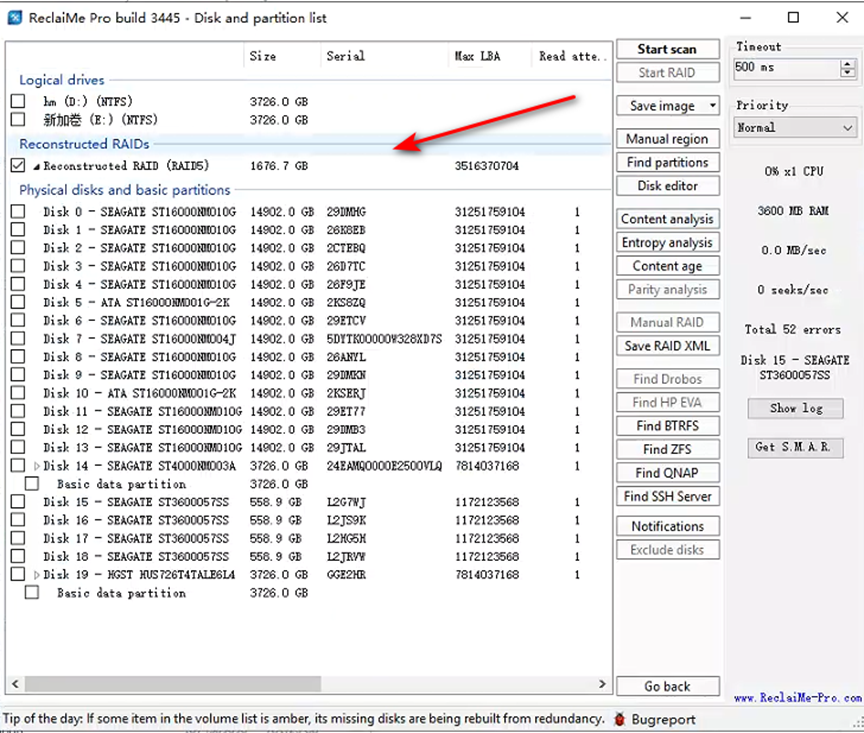Check the Disk 19 HGST checkbox
Image resolution: width=864 pixels, height=733 pixels.
click(18, 574)
